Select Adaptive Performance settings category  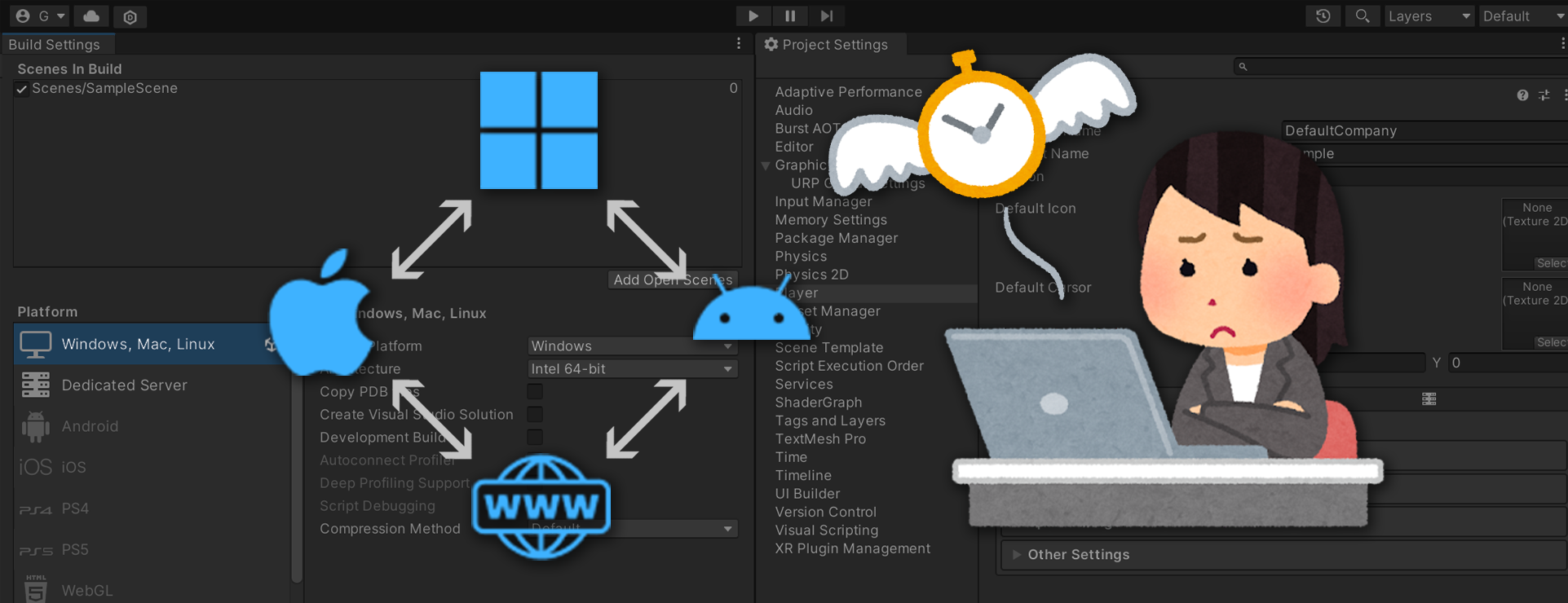click(x=848, y=92)
